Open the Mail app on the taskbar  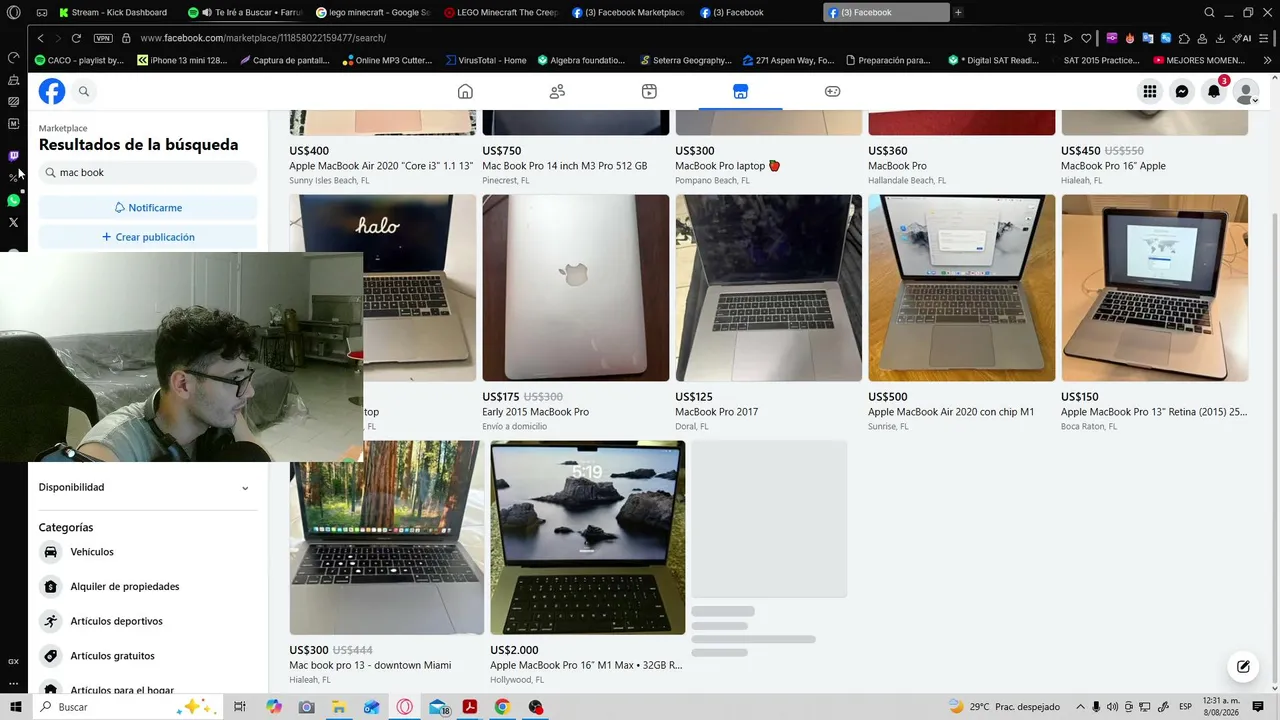coord(437,707)
